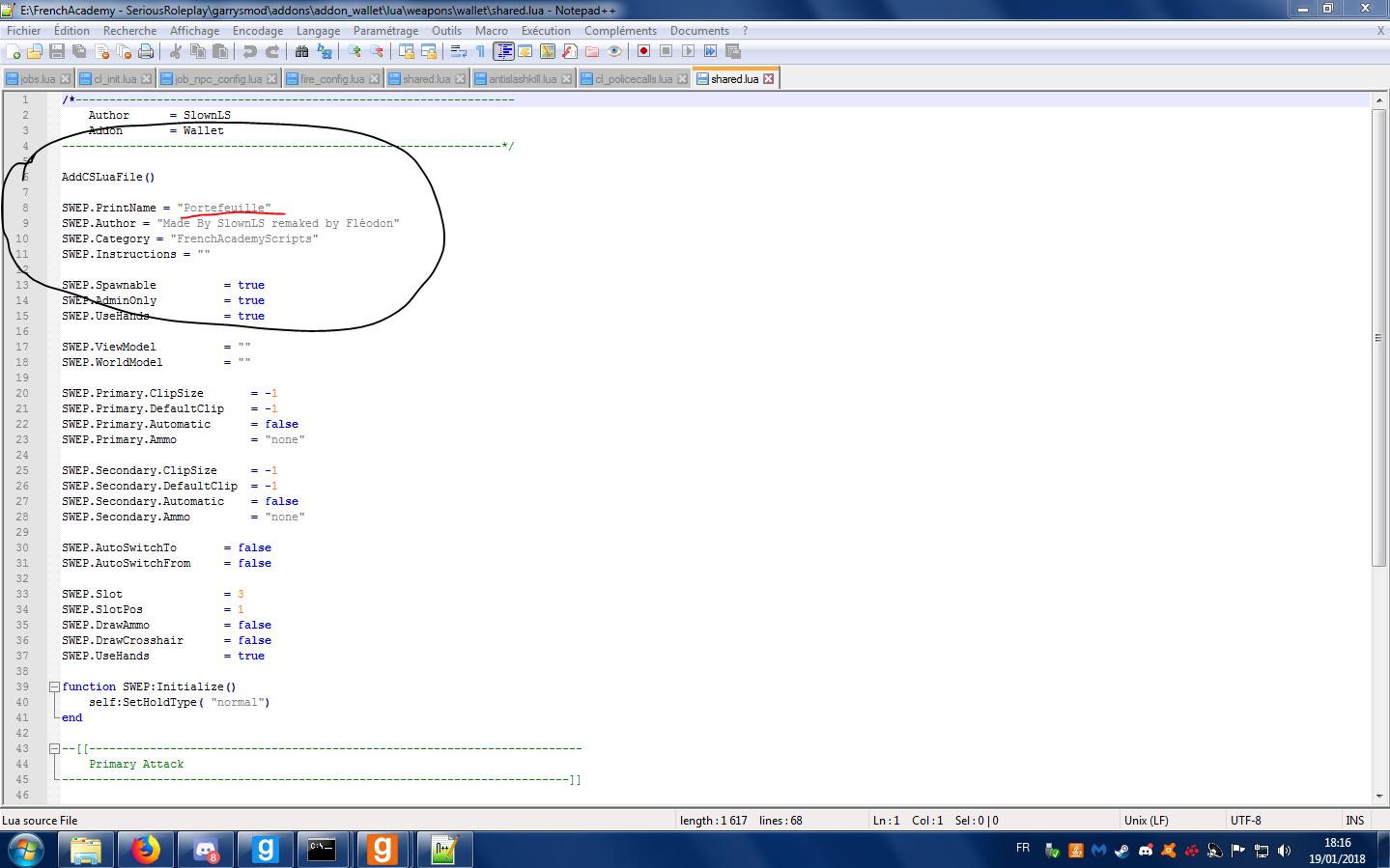Click the Save All toolbar icon

tap(79, 51)
